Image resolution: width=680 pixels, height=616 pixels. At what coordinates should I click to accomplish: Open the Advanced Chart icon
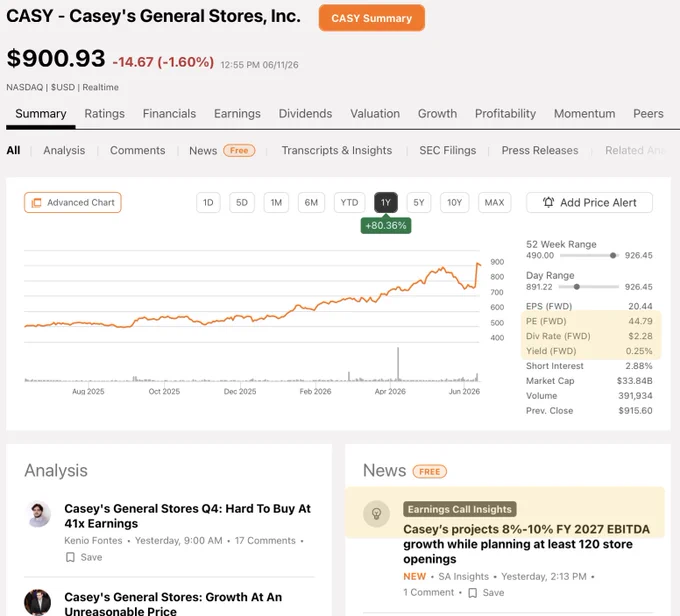click(36, 203)
